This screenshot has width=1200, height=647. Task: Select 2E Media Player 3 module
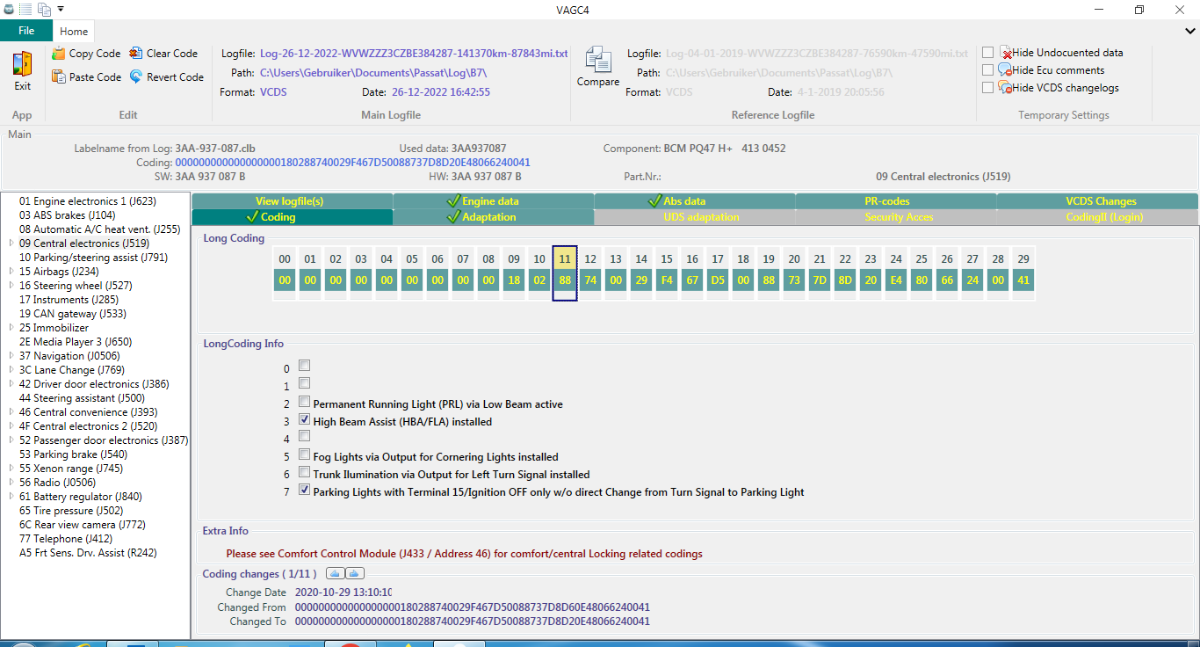[75, 341]
